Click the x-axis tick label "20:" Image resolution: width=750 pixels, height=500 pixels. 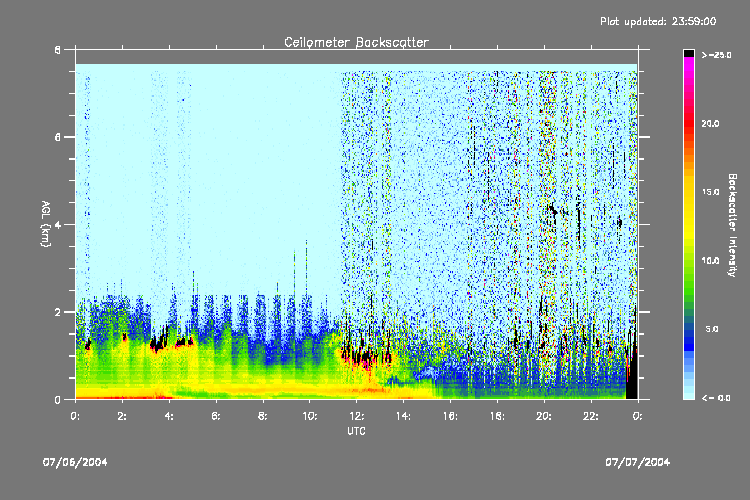[x=544, y=416]
